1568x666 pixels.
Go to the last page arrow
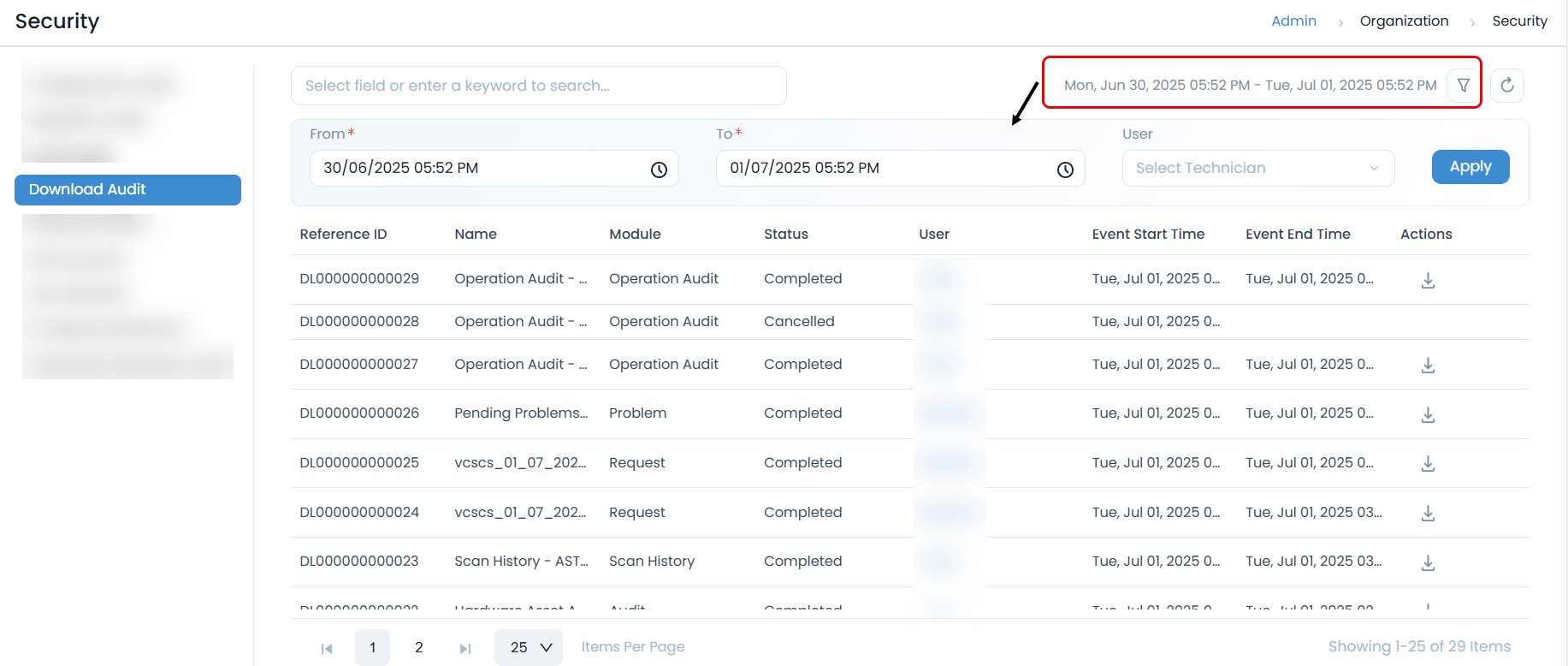click(x=465, y=649)
